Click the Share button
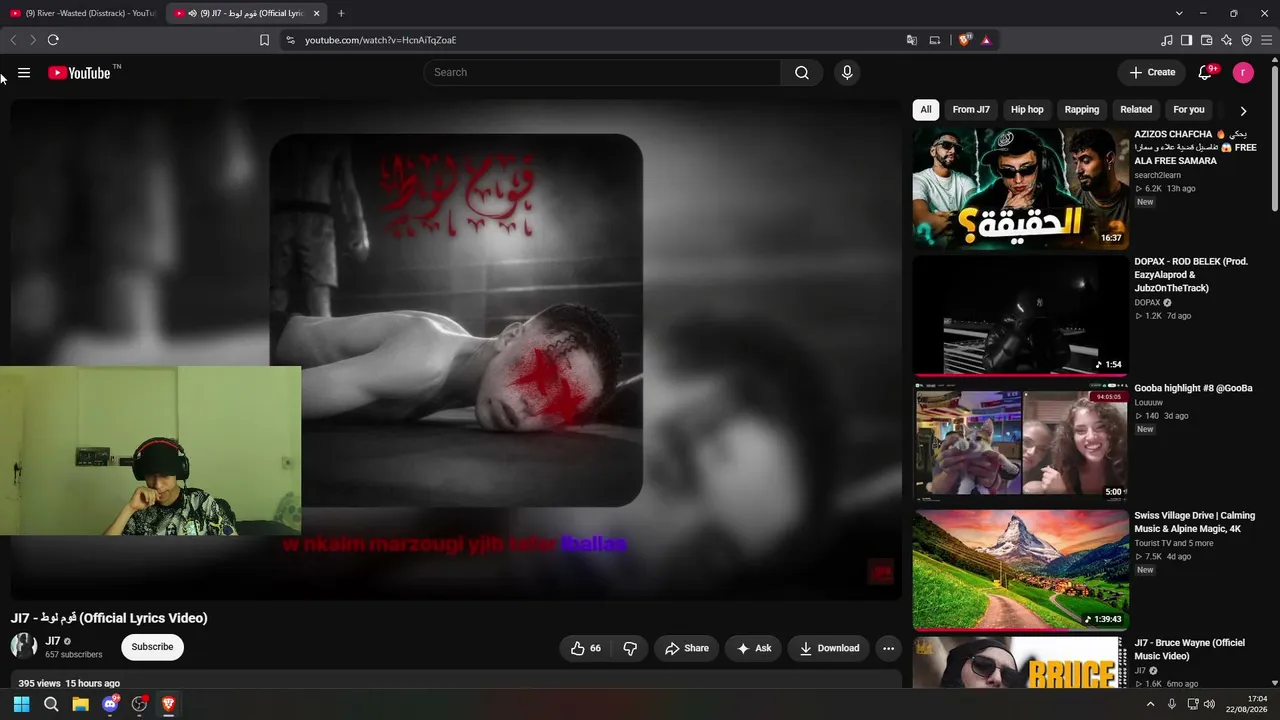 687,648
